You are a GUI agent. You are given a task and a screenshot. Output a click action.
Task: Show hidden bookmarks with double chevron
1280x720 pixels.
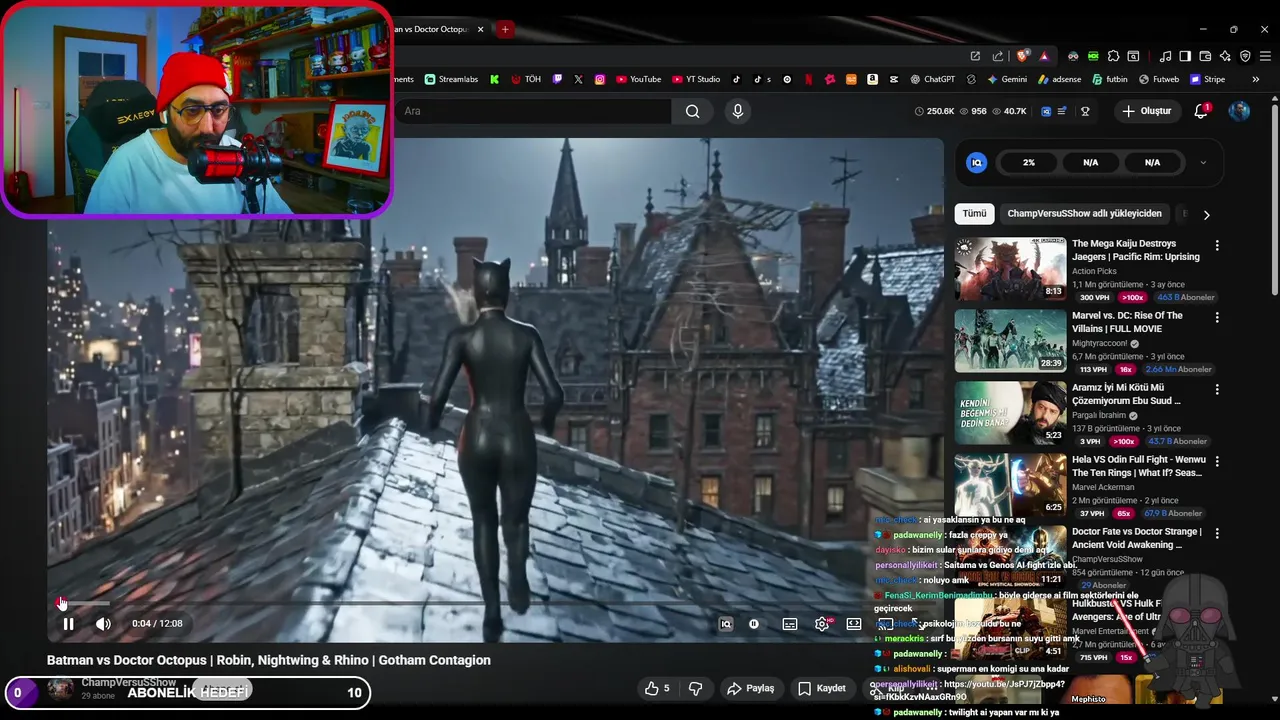1255,79
